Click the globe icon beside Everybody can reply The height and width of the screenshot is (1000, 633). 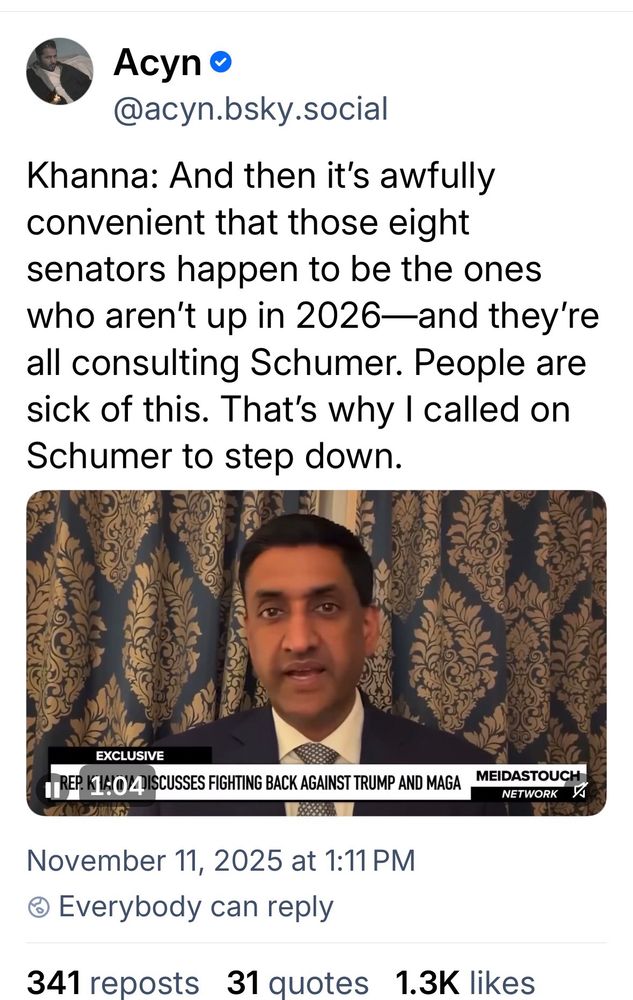click(x=39, y=906)
